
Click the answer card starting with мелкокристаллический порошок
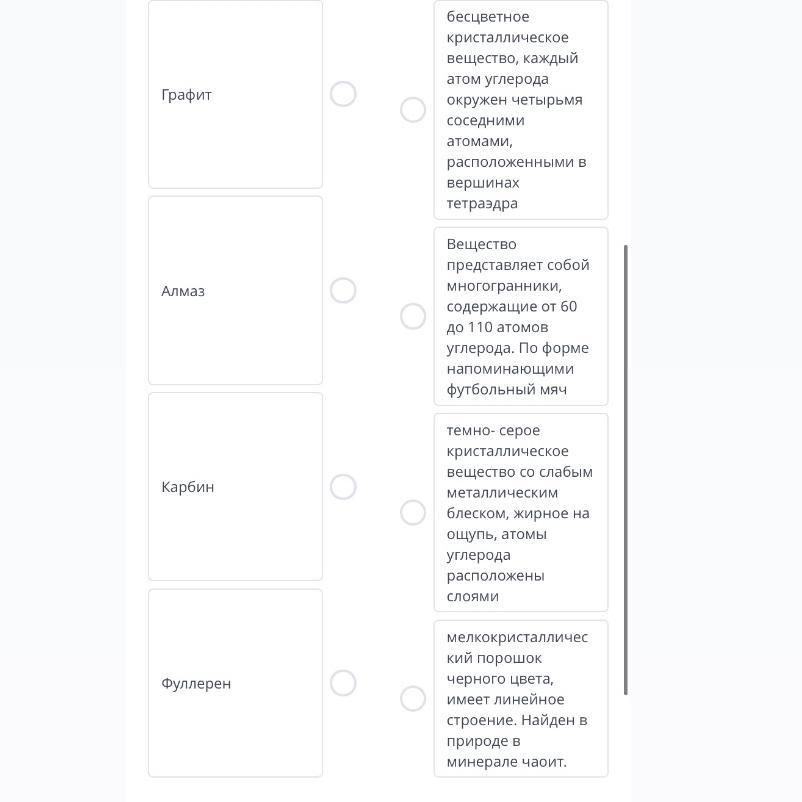coord(520,698)
